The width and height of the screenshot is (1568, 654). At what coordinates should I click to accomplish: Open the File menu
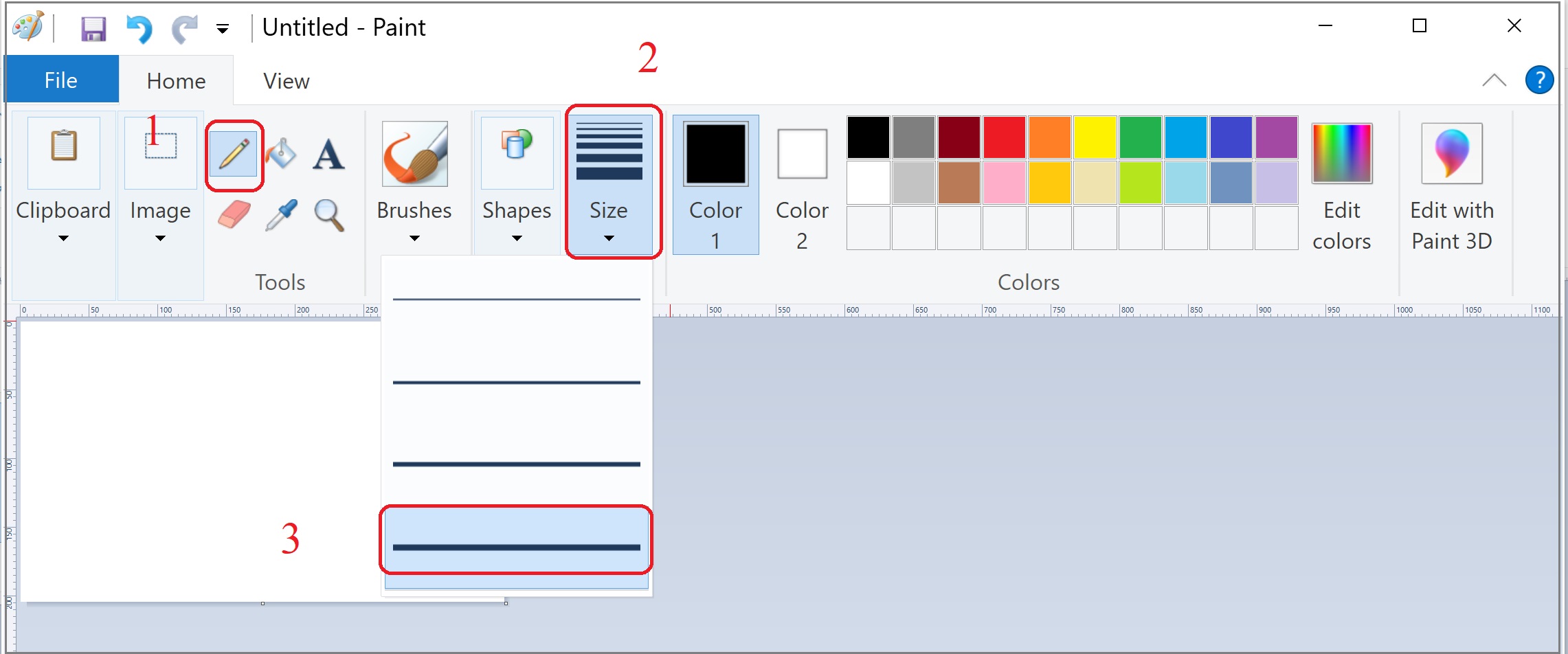61,80
